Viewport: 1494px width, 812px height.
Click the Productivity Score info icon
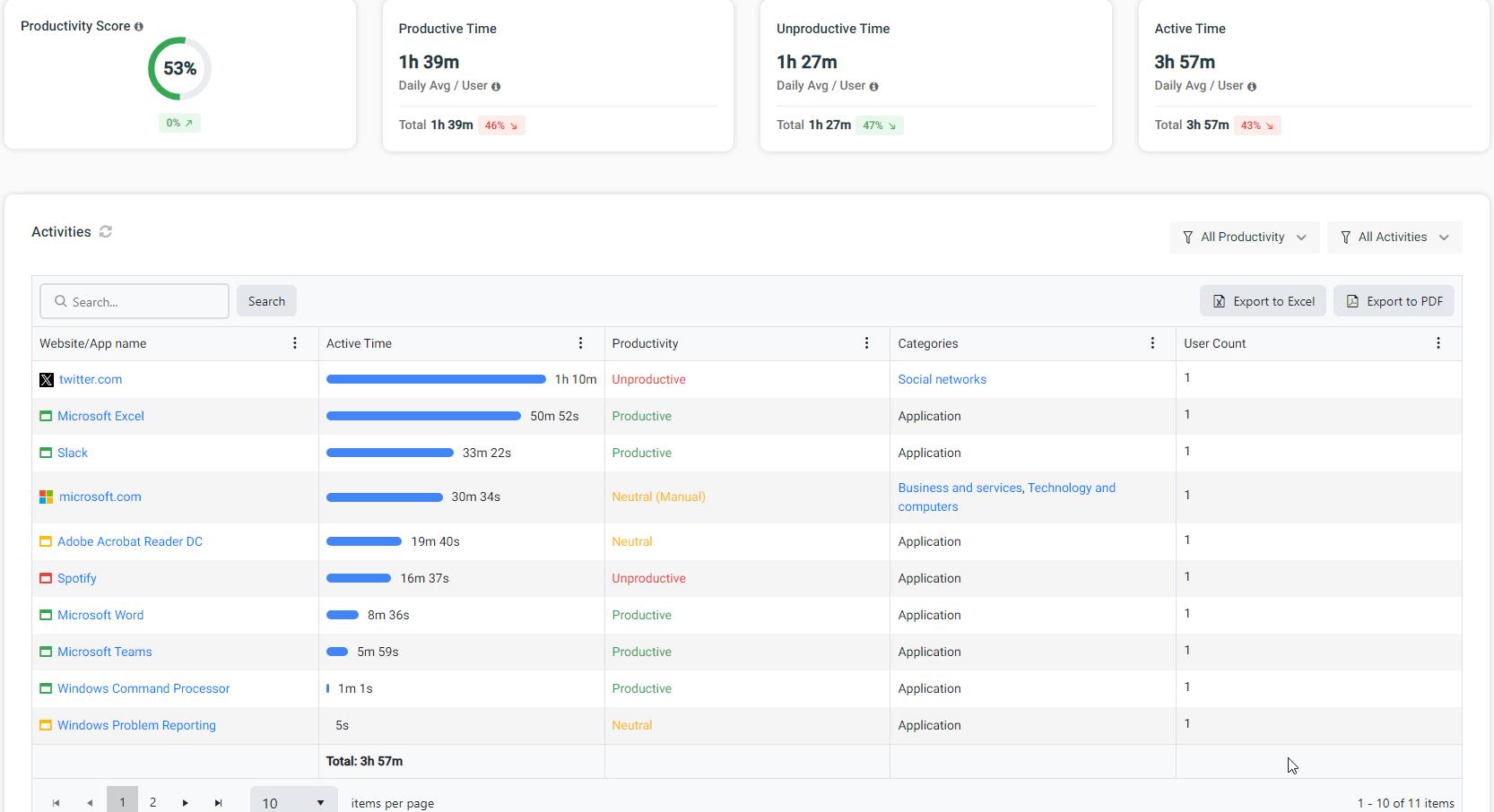tap(139, 27)
